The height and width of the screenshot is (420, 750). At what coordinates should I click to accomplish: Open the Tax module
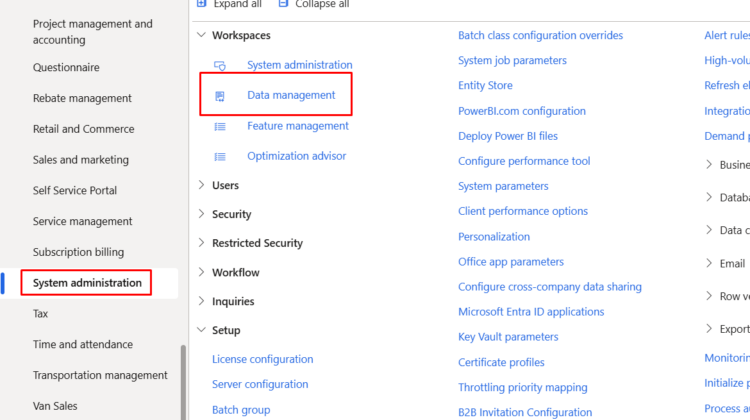(x=40, y=314)
